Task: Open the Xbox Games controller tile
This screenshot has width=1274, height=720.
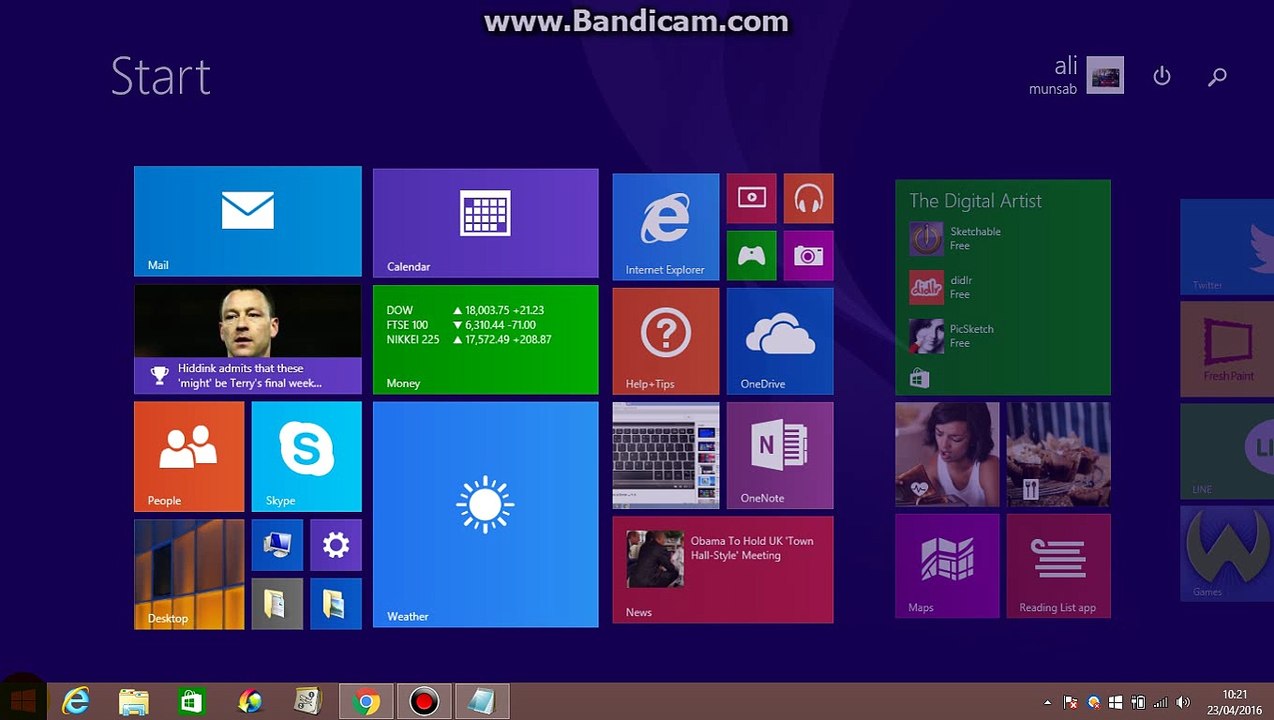Action: point(751,256)
